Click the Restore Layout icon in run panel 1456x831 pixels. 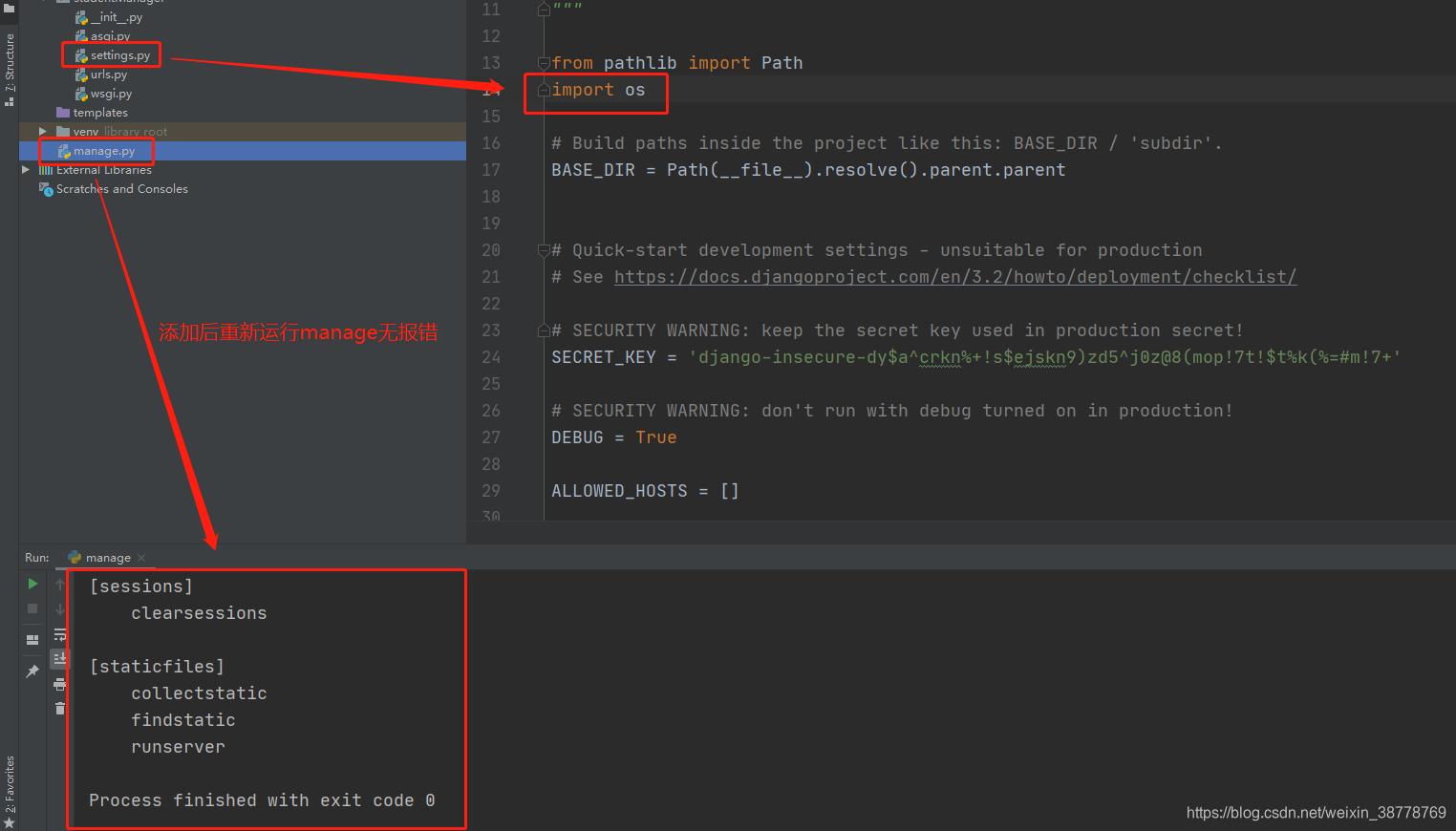(32, 638)
